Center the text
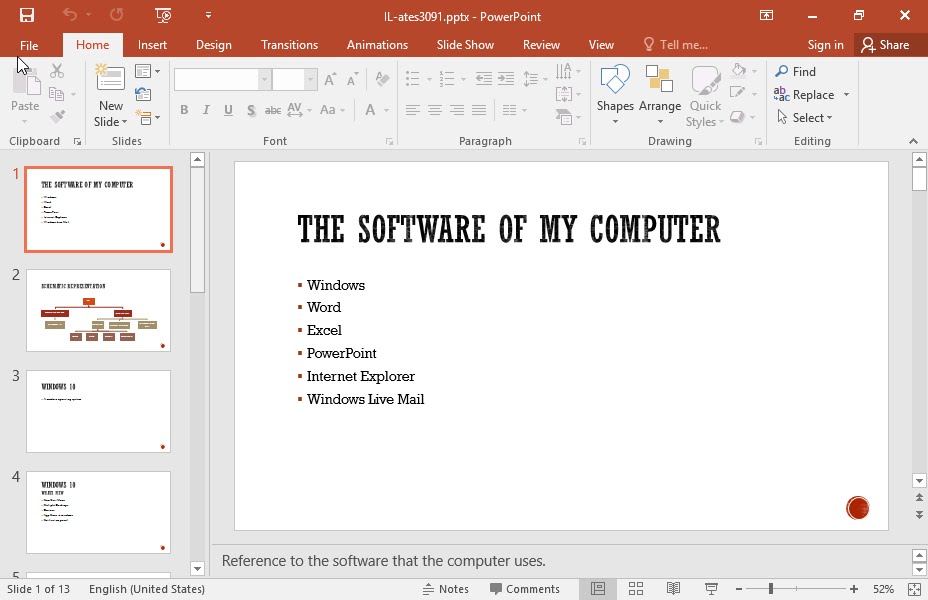The height and width of the screenshot is (600, 928). (435, 110)
